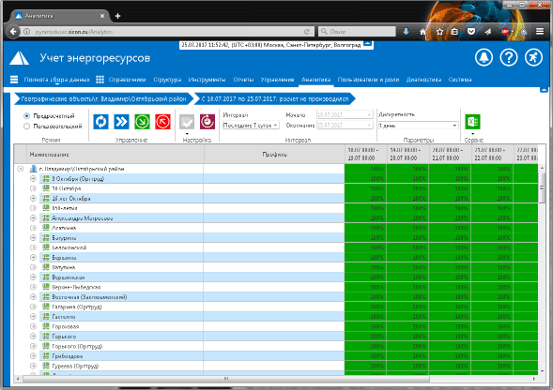This screenshot has height=390, width=553.
Task: Open the Последние 7 суток interval dropdown
Action: (x=251, y=125)
